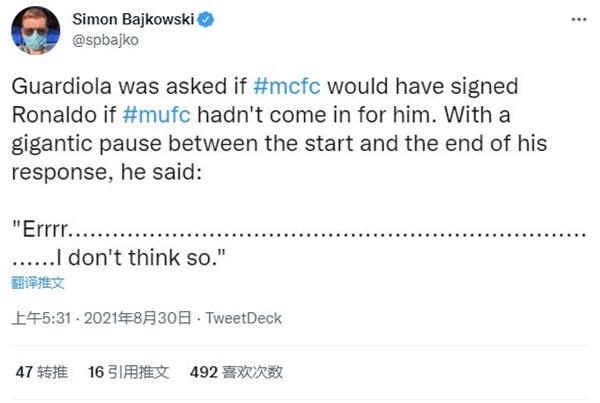Image resolution: width=600 pixels, height=403 pixels.
Task: Click the word Guardiola in the tweet
Action: pos(61,86)
